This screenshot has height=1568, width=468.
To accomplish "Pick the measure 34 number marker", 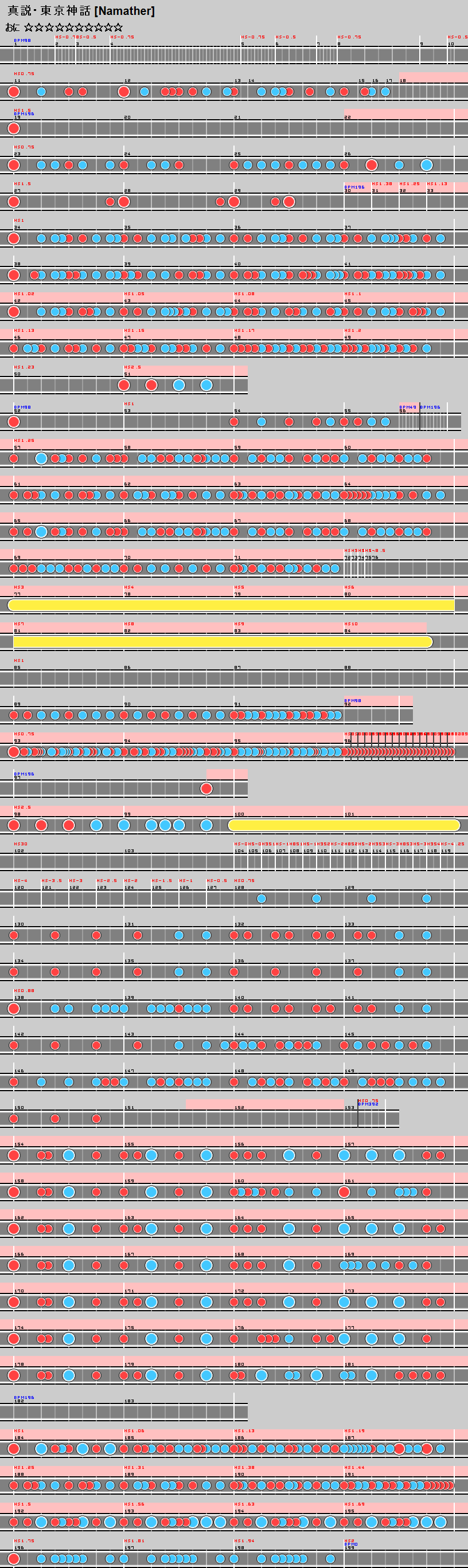I will pos(17,227).
